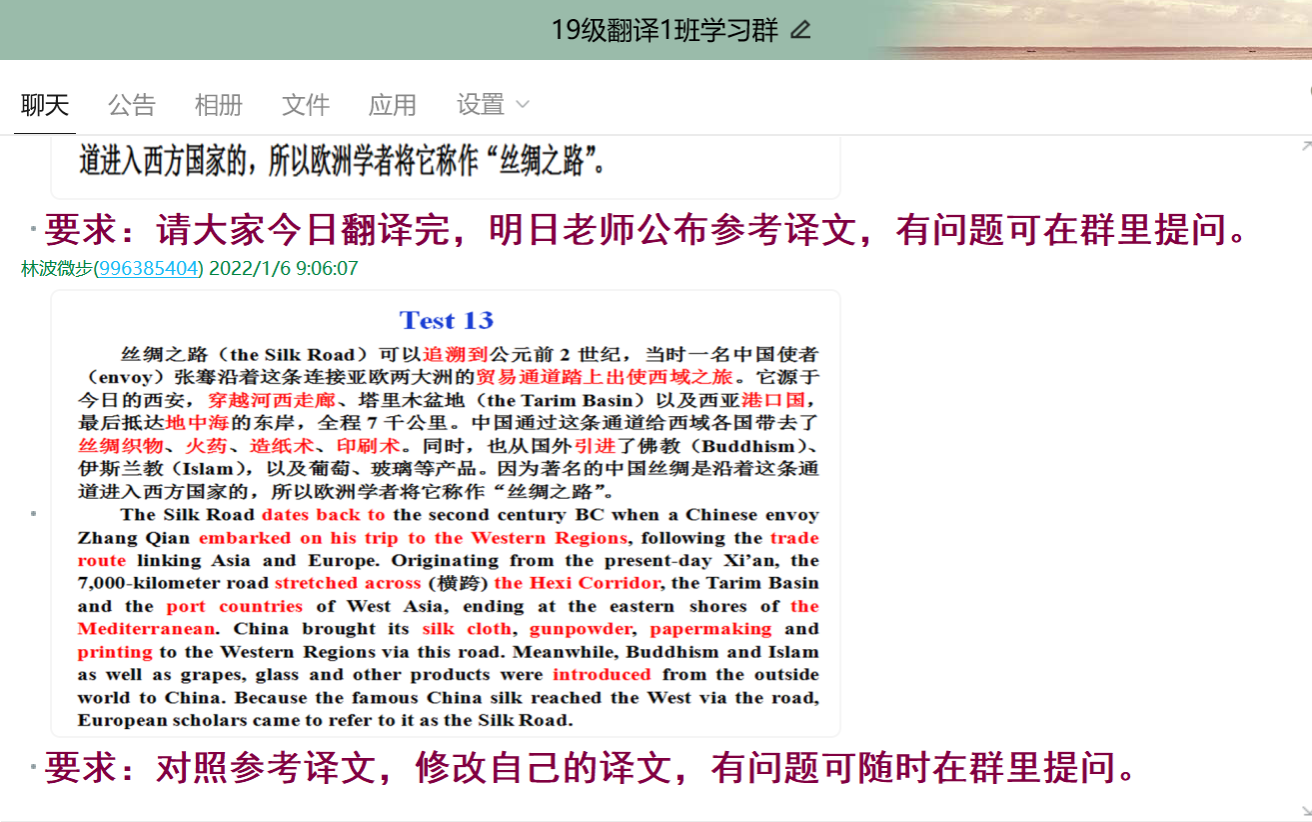
Task: Click the group title 19级翻译1班学习群
Action: pyautogui.click(x=664, y=30)
